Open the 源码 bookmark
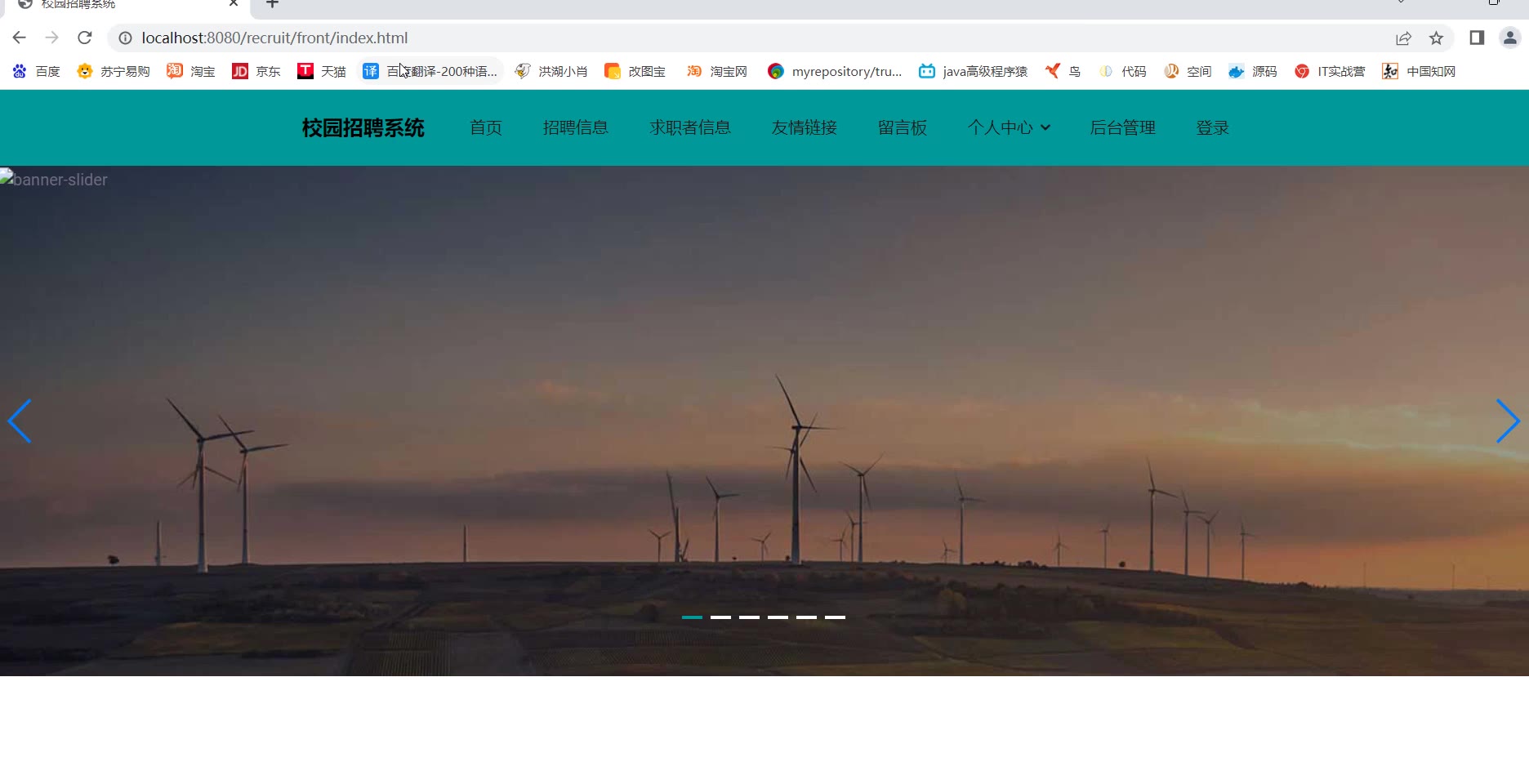This screenshot has height=784, width=1529. [x=1253, y=71]
